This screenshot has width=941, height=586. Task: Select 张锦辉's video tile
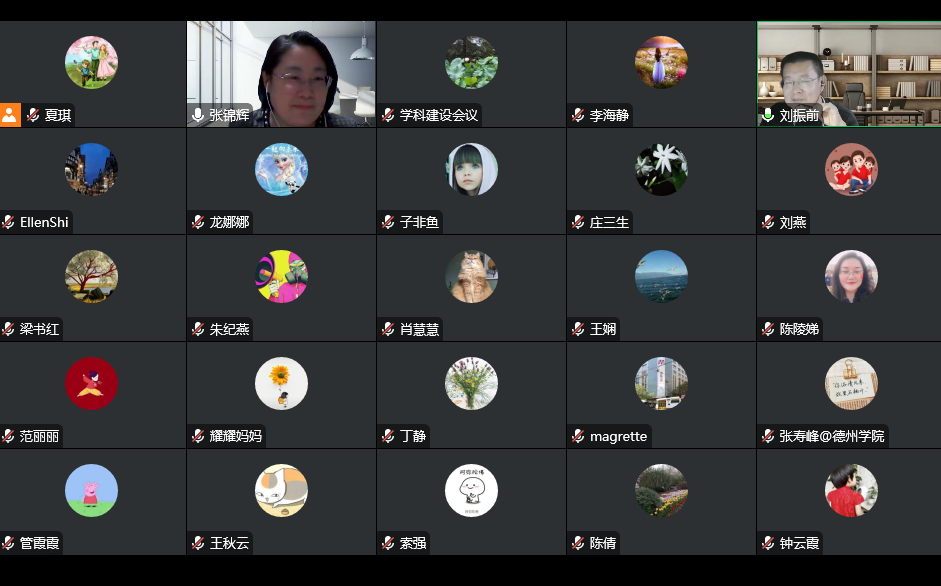tap(281, 74)
